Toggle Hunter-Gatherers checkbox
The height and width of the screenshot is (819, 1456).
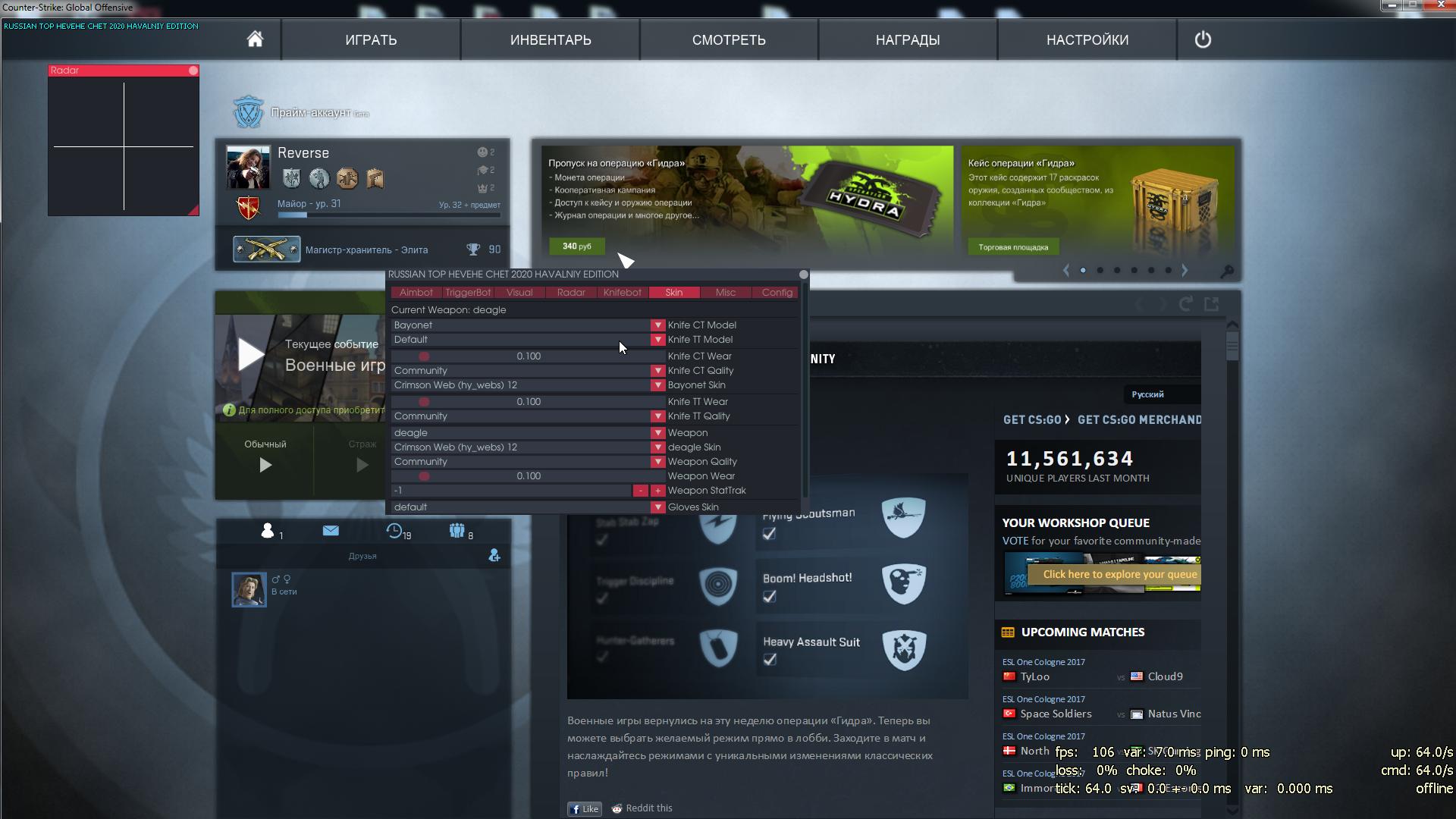click(x=602, y=657)
